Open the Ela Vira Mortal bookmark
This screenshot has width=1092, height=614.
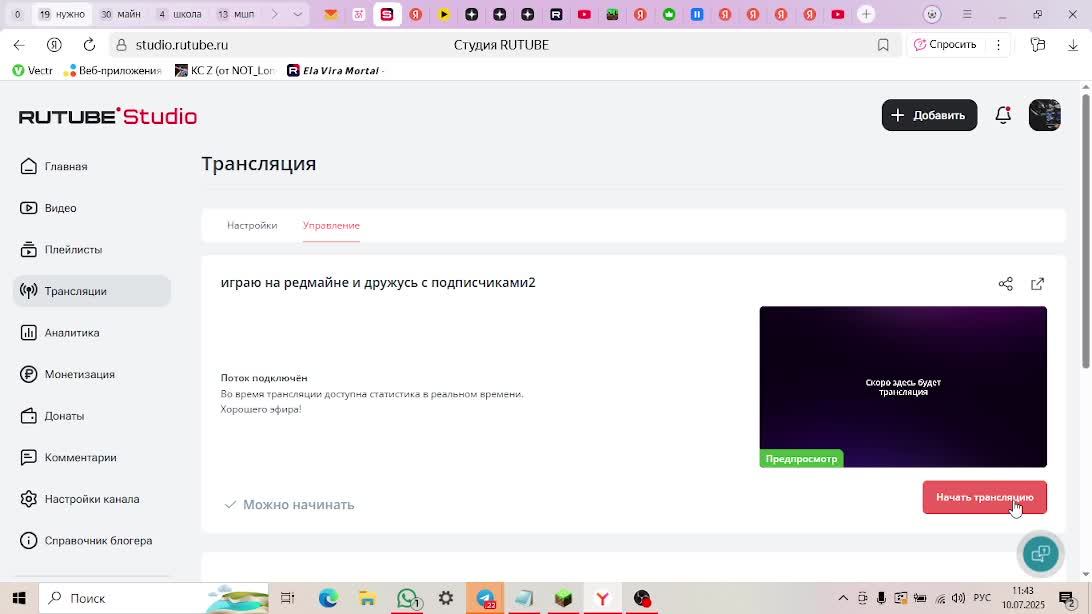tap(336, 70)
